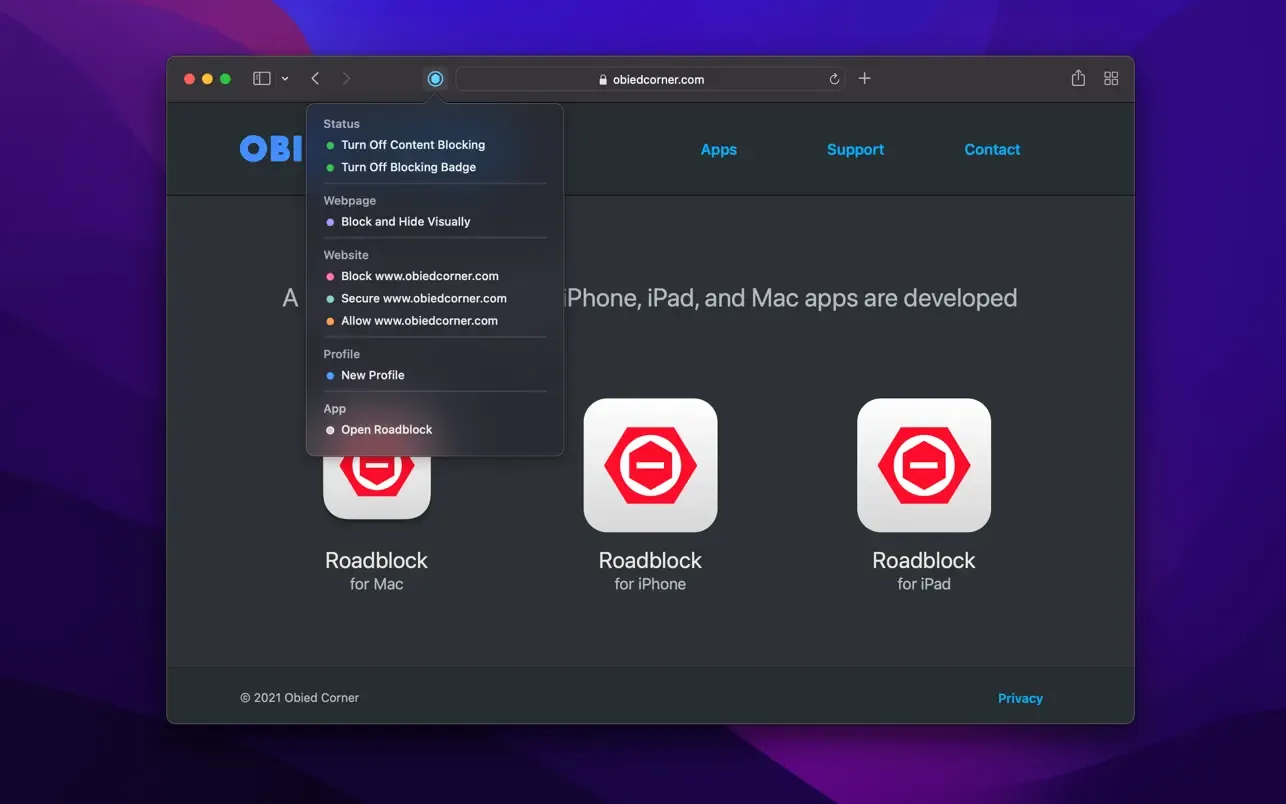1286x804 pixels.
Task: Turn Off Blocking Badge
Action: (408, 167)
